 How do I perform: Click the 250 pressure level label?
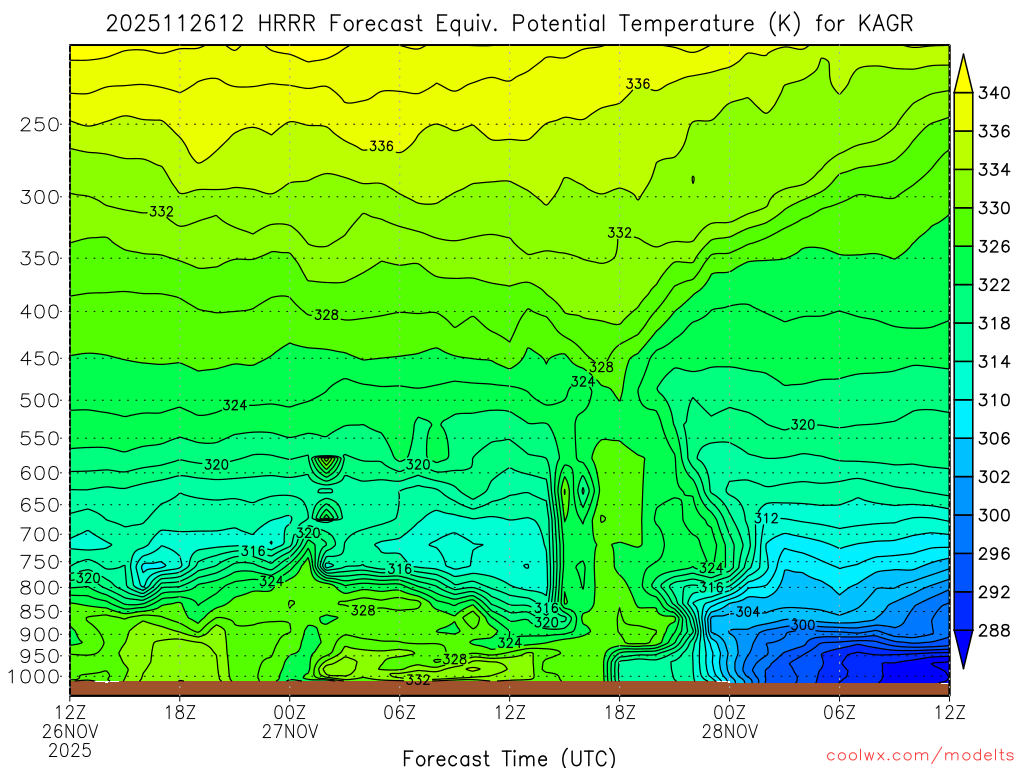pos(40,124)
